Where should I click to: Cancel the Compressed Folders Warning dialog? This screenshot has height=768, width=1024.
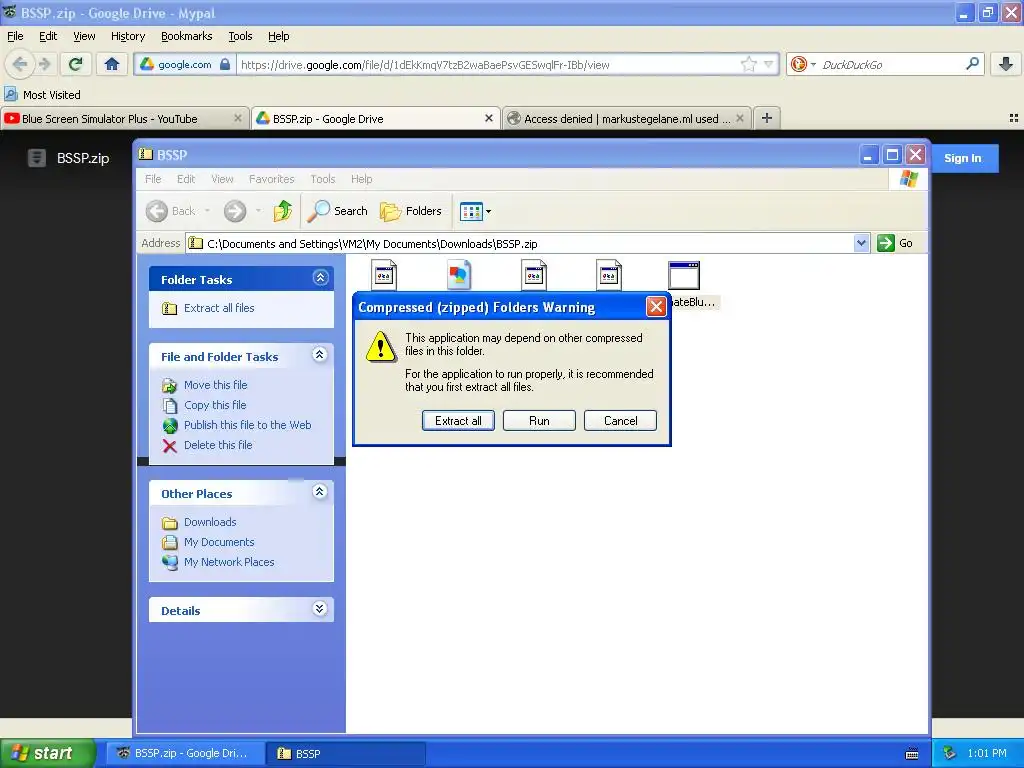pos(620,421)
